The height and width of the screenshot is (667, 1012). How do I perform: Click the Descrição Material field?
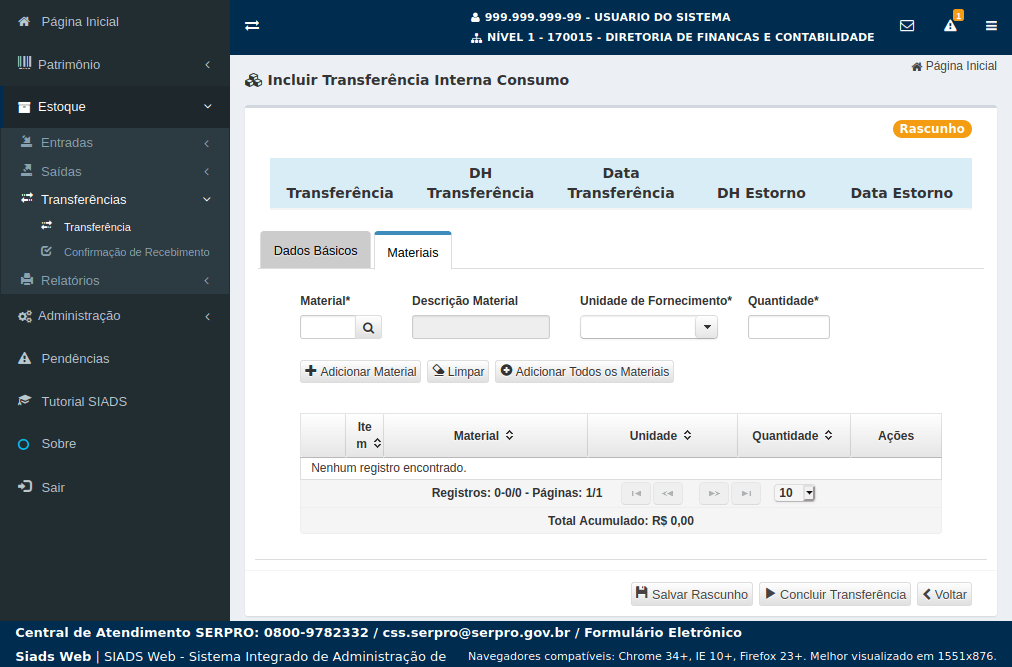pyautogui.click(x=481, y=327)
